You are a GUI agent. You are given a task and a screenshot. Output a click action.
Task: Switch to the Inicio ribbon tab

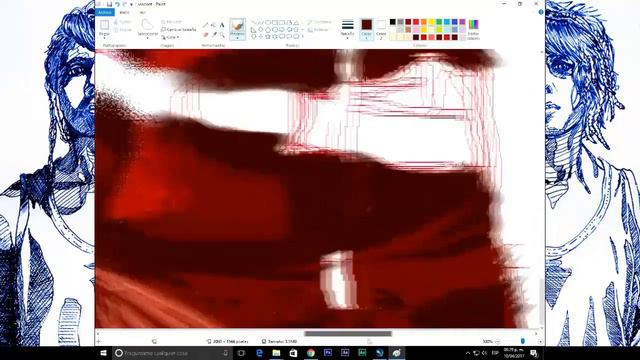click(125, 12)
